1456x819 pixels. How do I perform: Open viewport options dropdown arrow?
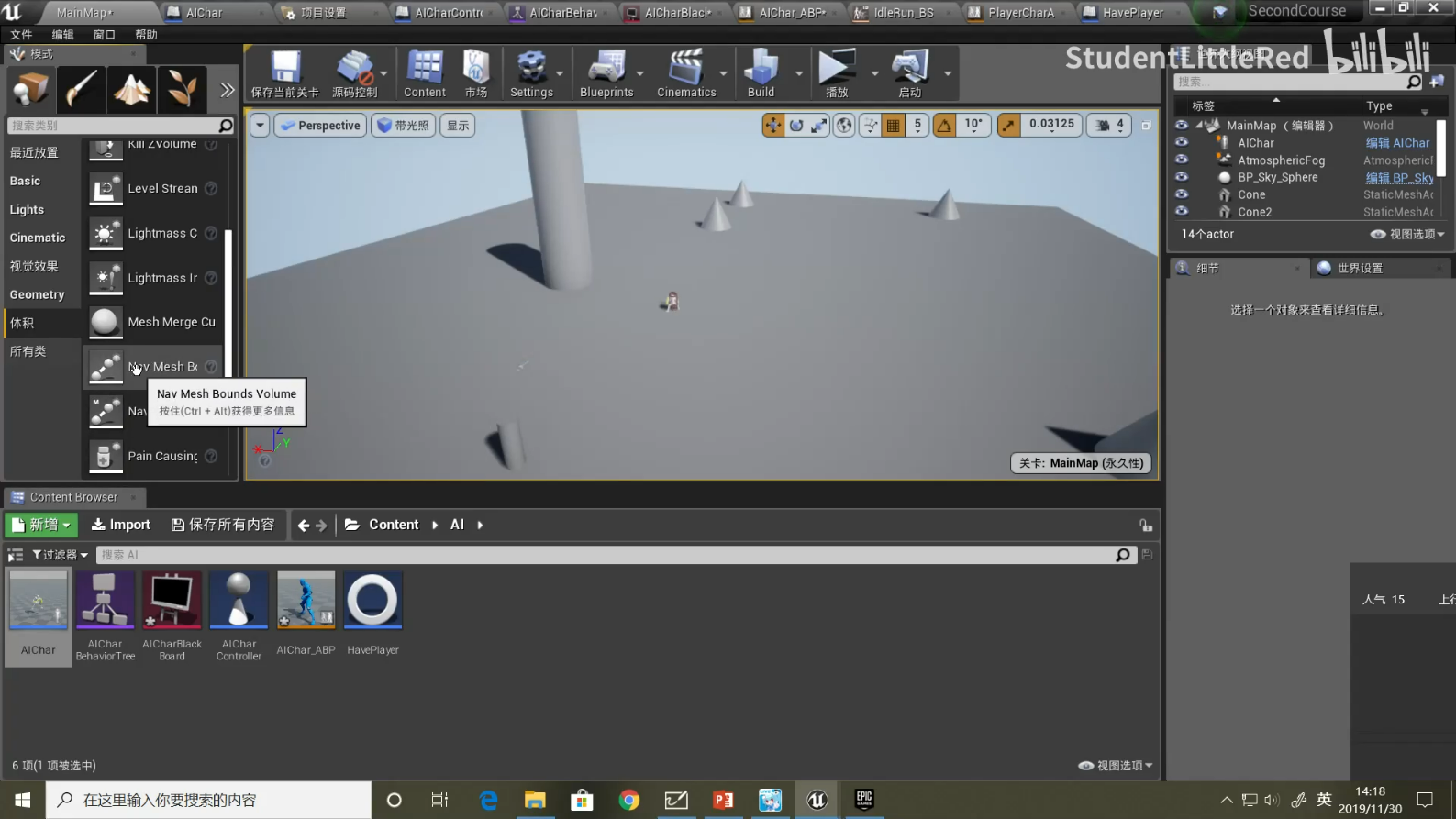(260, 126)
